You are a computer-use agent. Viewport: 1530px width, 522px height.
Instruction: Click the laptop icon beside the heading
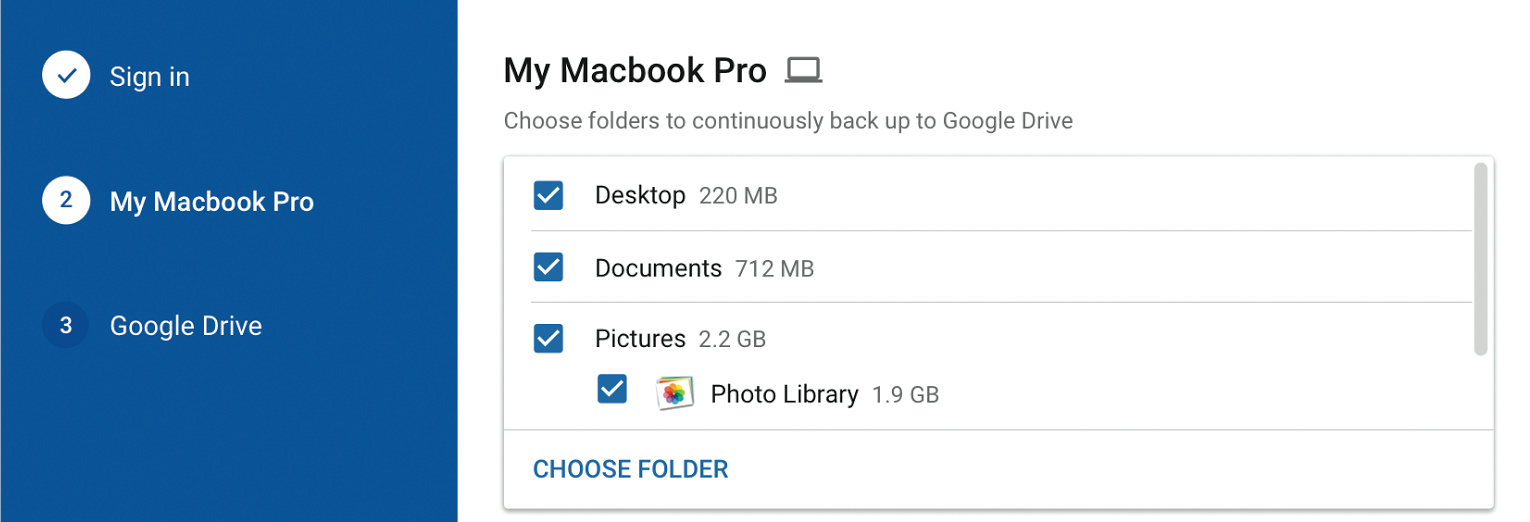coord(803,70)
